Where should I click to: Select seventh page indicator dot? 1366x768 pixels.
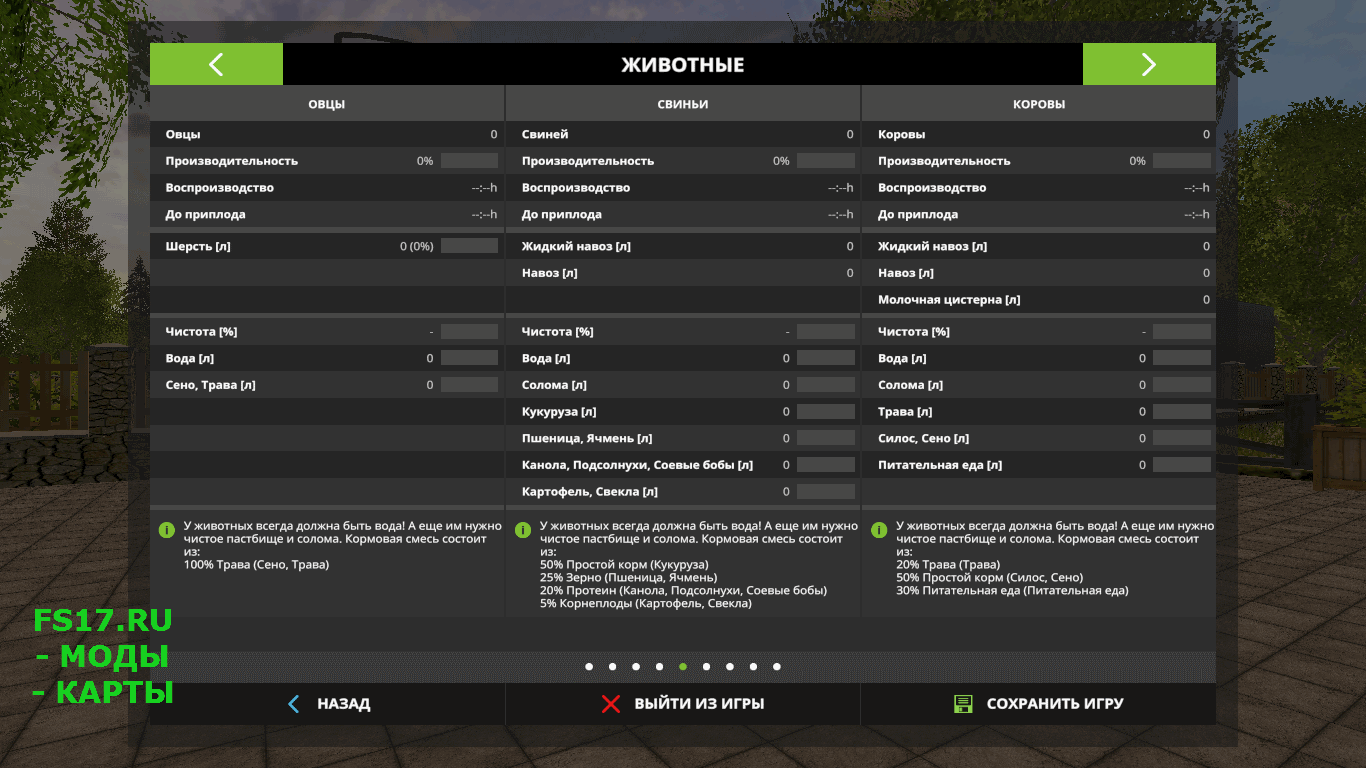(x=730, y=666)
